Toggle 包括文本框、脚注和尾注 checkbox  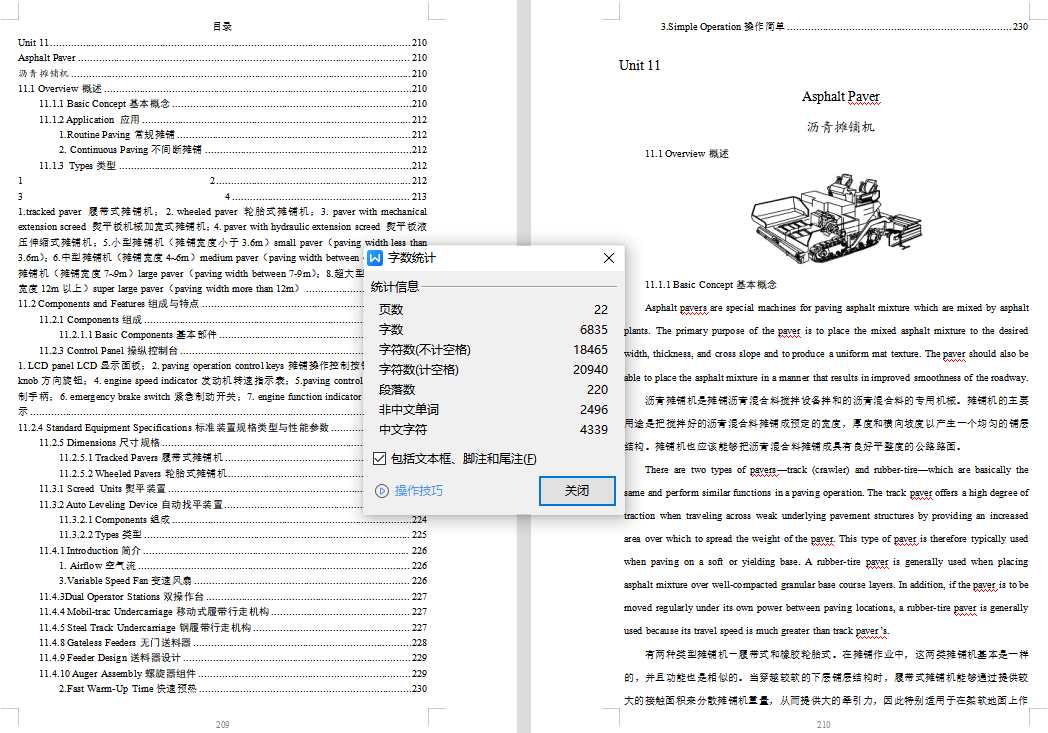click(379, 459)
